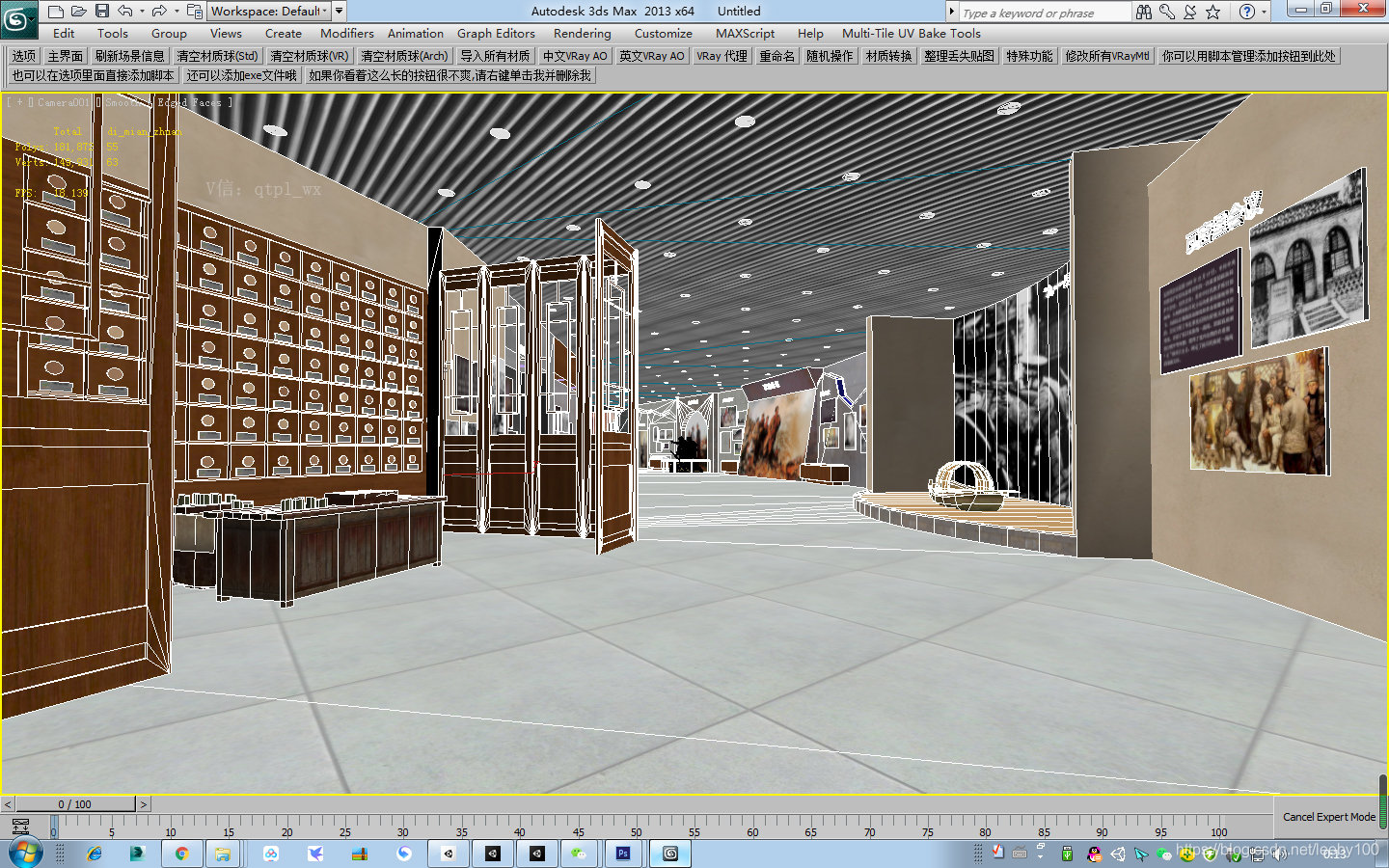This screenshot has width=1389, height=868.
Task: Click the 0/100 time slider
Action: (72, 803)
